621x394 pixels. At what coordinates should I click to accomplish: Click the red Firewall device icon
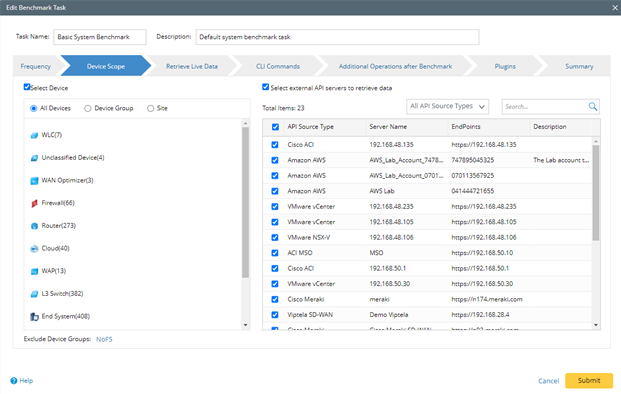pyautogui.click(x=34, y=204)
